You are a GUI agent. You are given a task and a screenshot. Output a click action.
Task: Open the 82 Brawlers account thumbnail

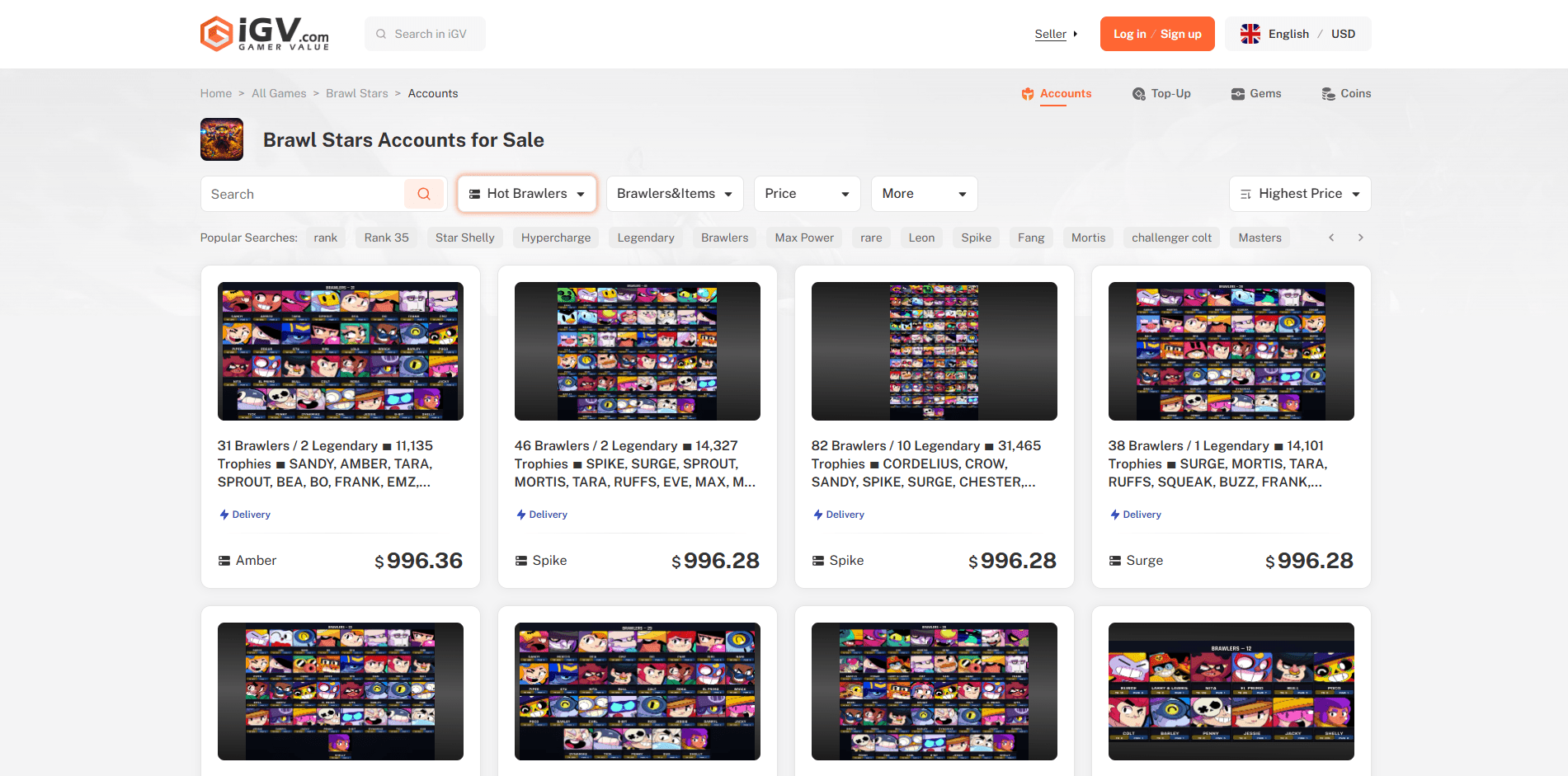(x=934, y=351)
